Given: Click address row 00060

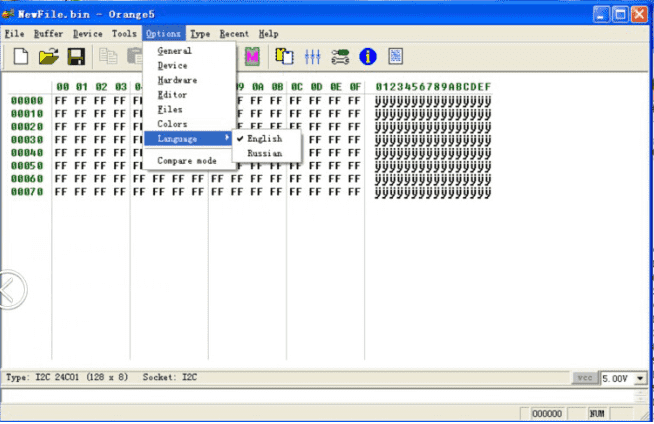Looking at the screenshot, I should click(x=27, y=178).
